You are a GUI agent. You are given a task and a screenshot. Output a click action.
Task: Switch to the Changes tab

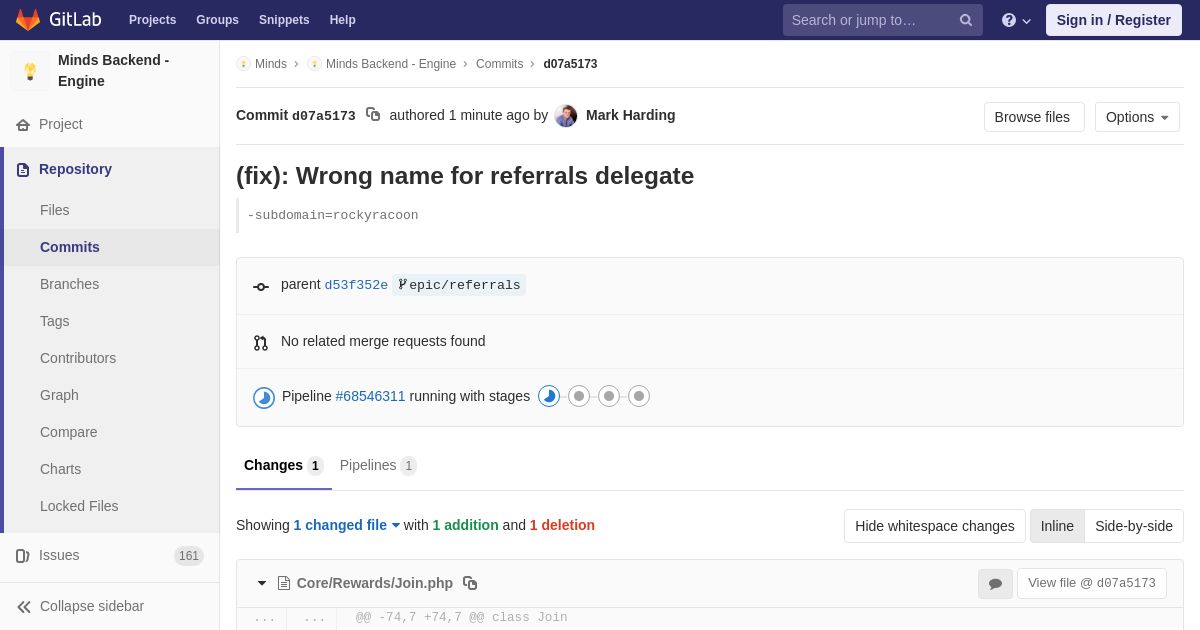click(x=284, y=466)
